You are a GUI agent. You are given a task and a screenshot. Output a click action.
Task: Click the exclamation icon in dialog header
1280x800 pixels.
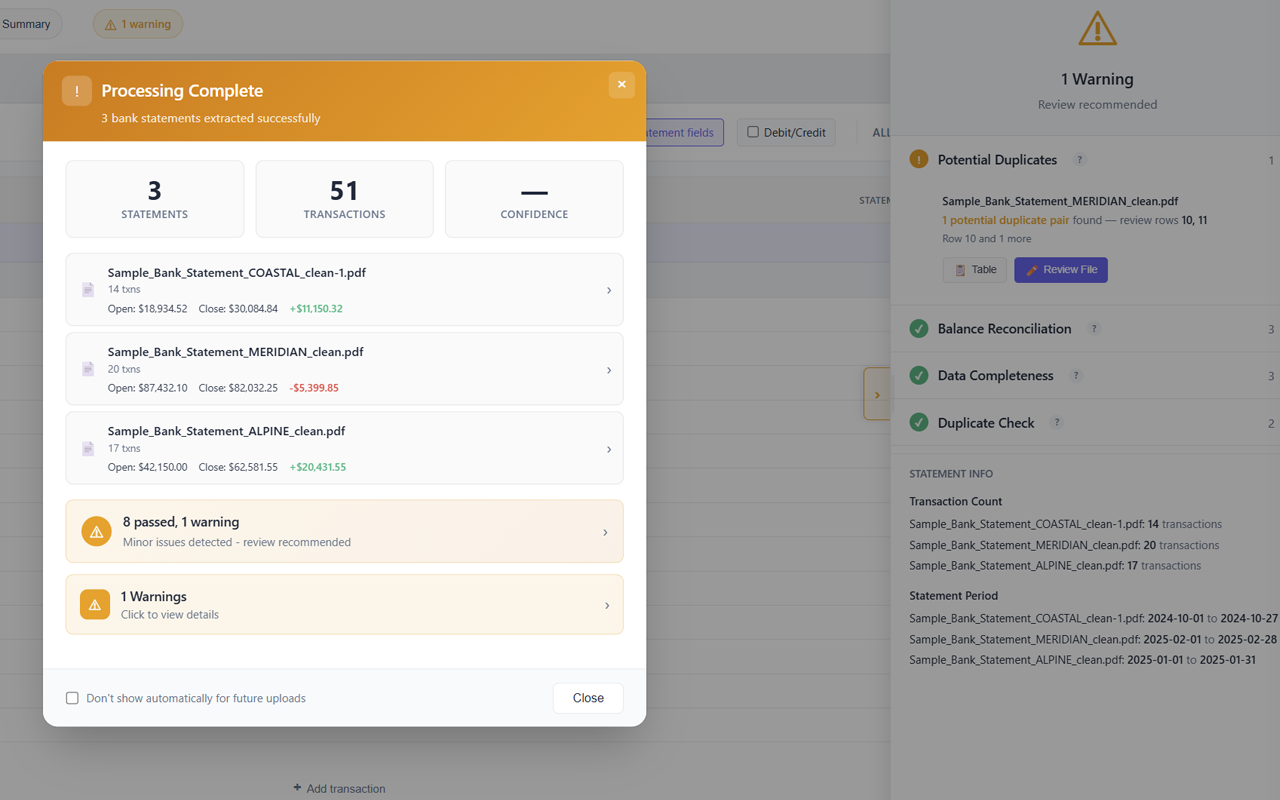pos(77,91)
